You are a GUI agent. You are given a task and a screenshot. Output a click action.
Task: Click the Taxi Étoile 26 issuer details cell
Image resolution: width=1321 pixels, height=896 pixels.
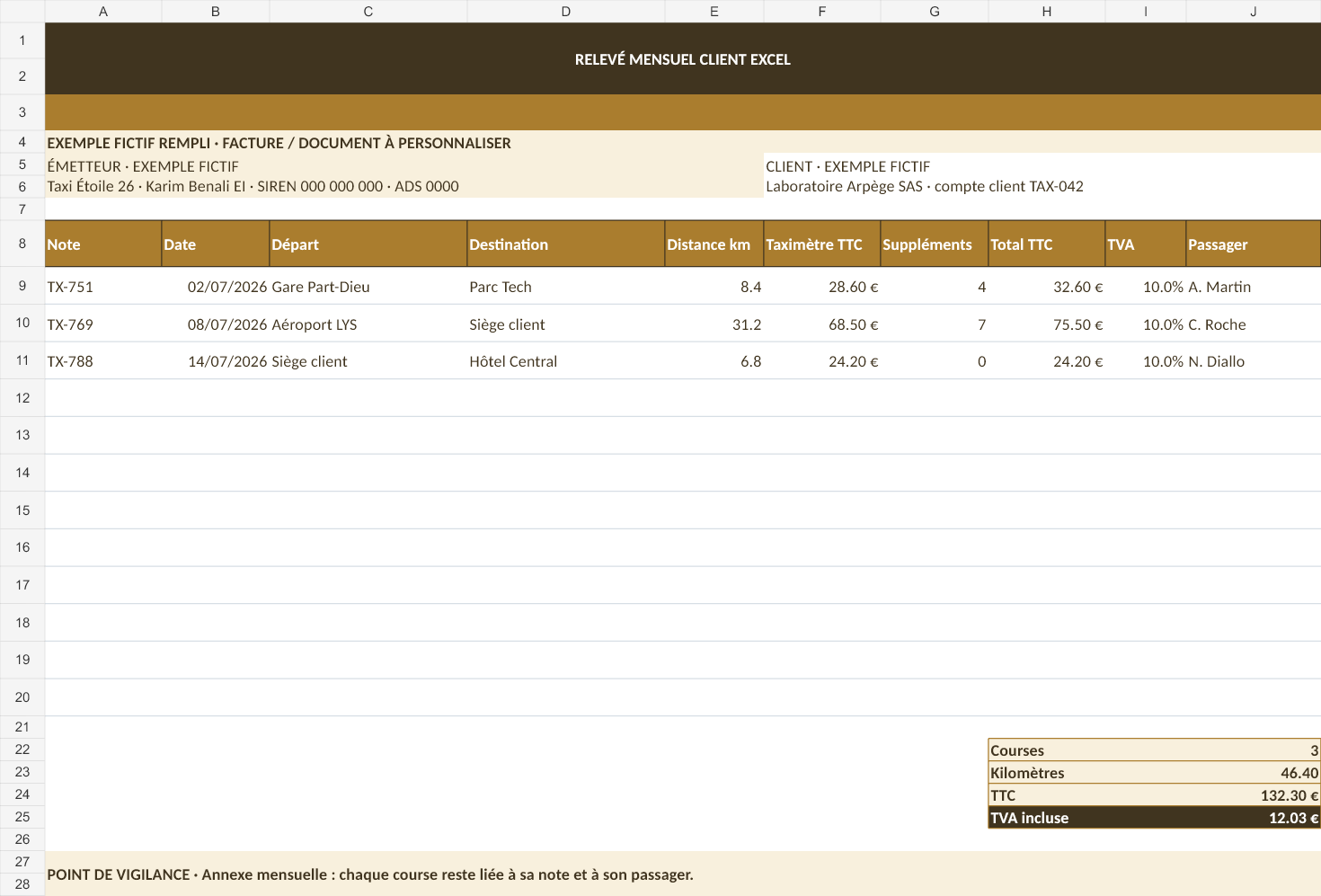[404, 186]
